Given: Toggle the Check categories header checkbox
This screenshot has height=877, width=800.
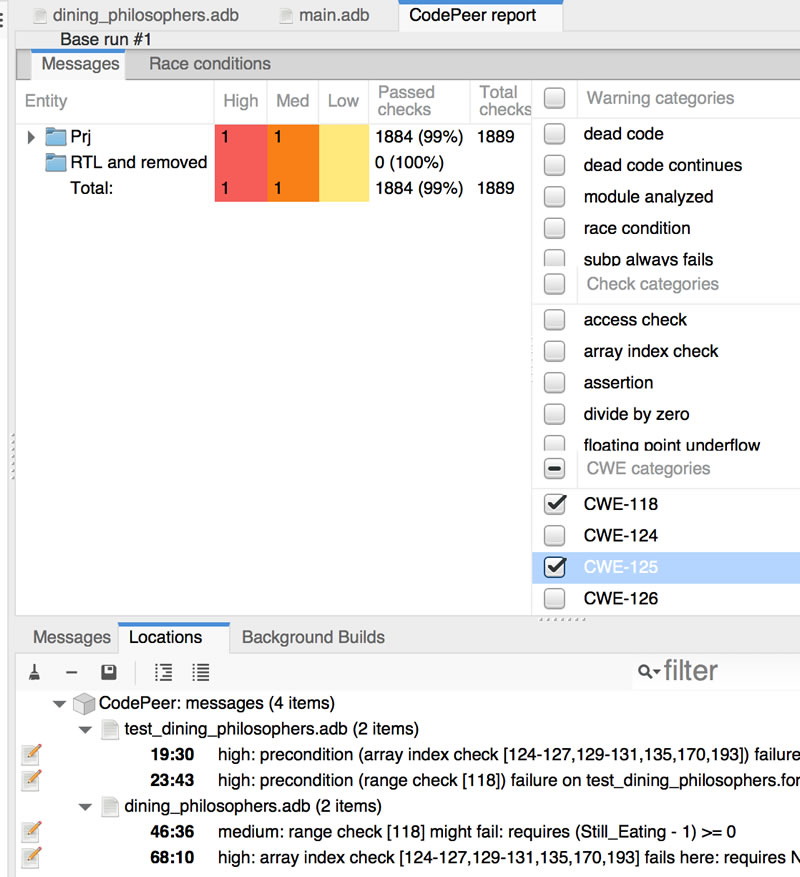Looking at the screenshot, I should (x=554, y=284).
